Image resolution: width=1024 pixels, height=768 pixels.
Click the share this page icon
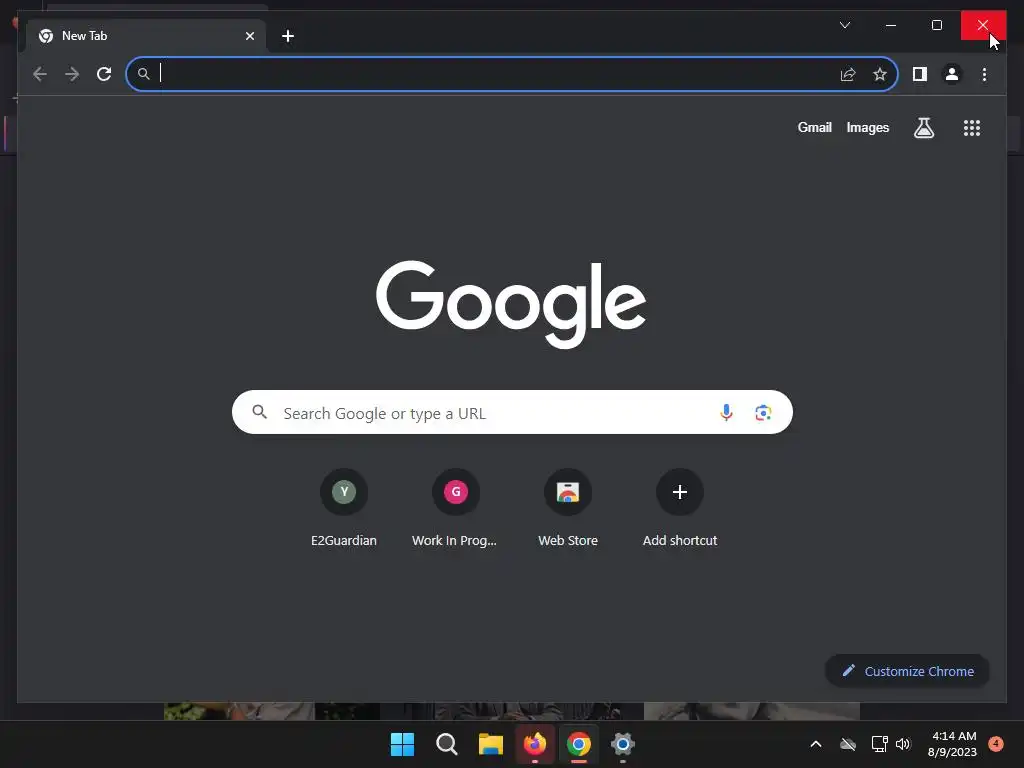click(848, 74)
